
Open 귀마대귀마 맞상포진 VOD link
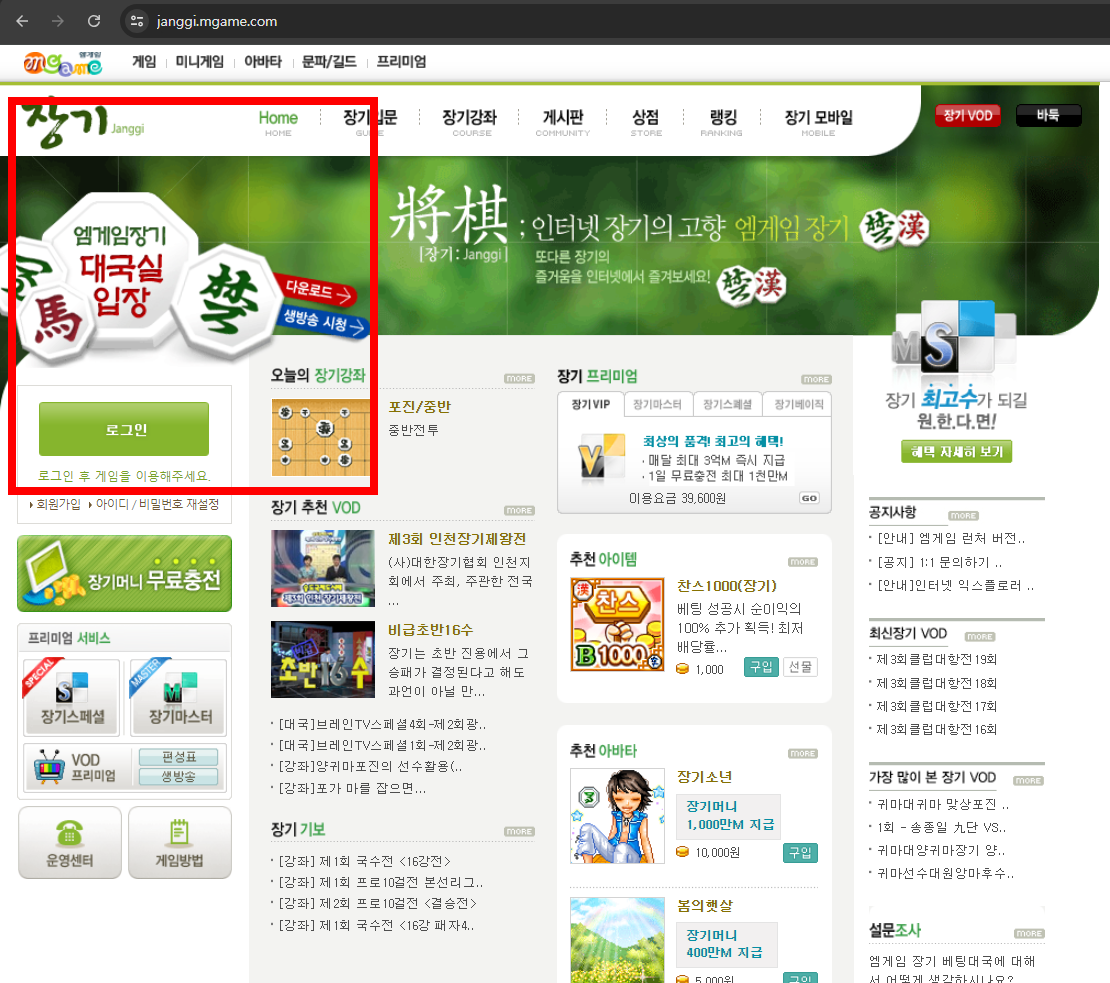pyautogui.click(x=943, y=804)
